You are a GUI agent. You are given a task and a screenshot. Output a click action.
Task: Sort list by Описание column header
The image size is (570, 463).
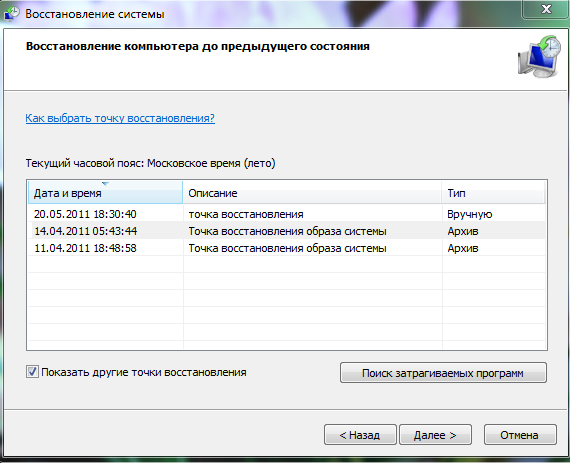tap(312, 193)
